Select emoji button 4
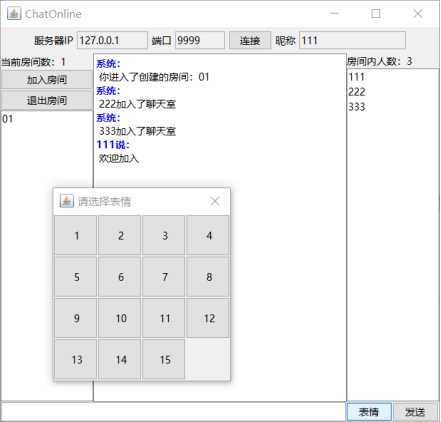Viewport: 441px width, 422px height. pos(208,235)
